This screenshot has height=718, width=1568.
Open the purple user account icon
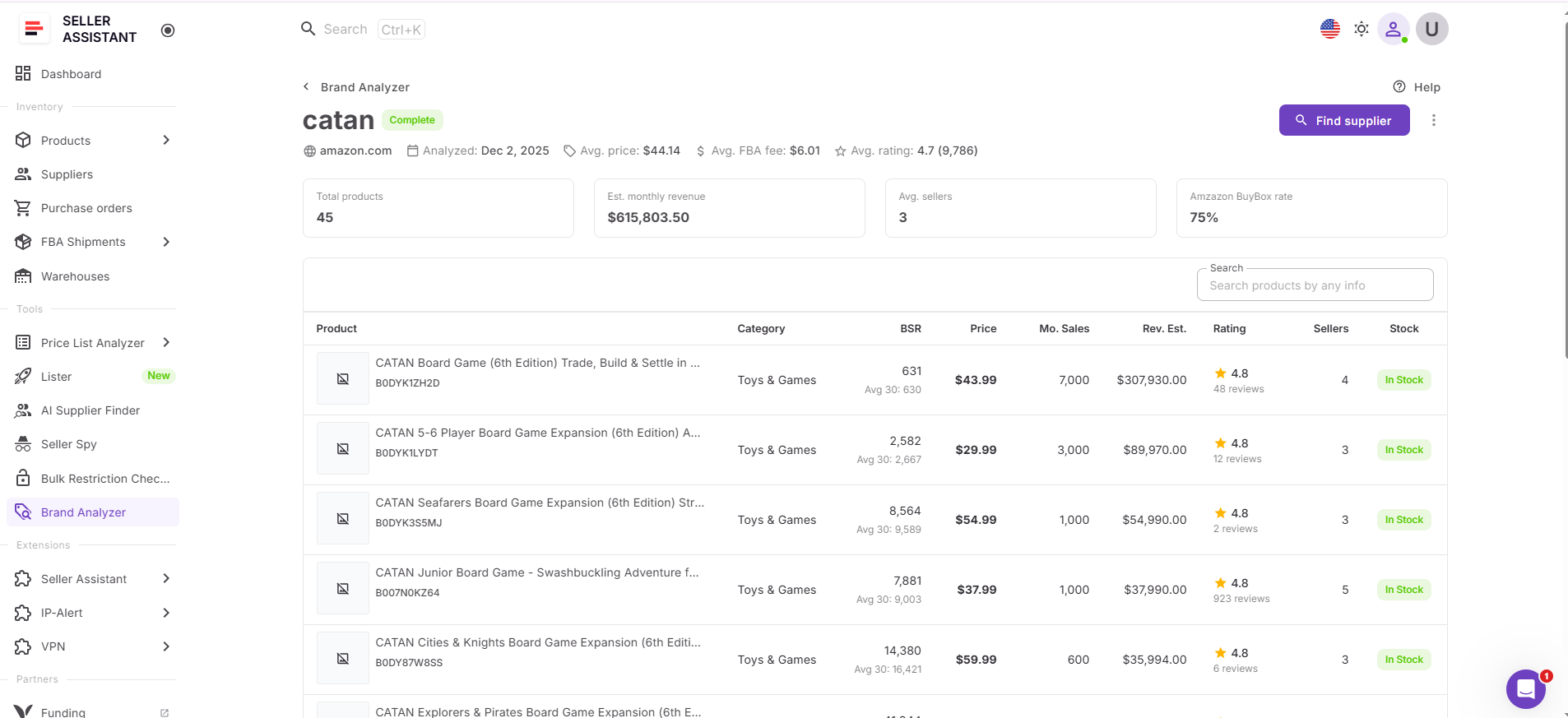point(1393,29)
